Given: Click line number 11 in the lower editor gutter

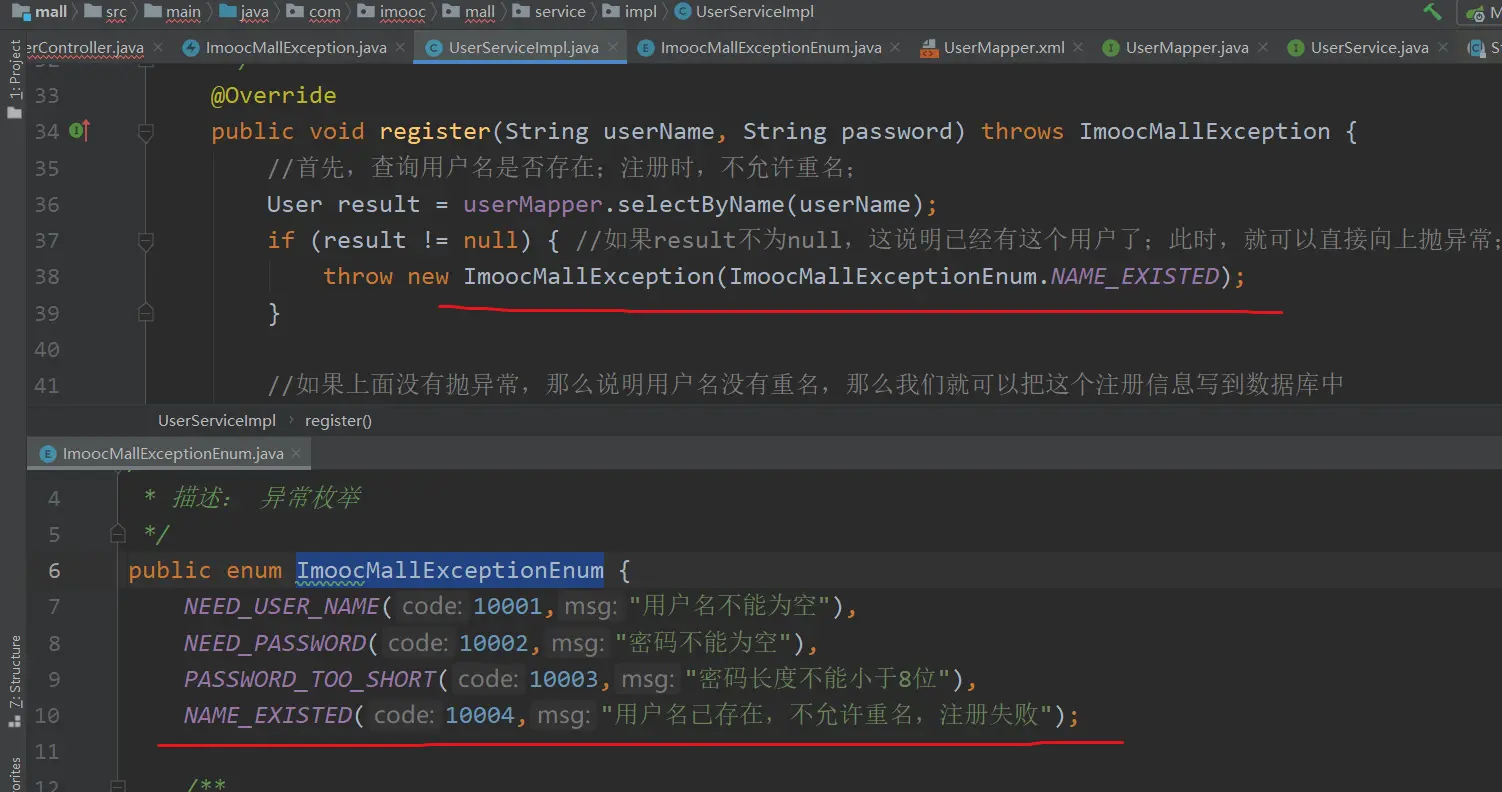Looking at the screenshot, I should pyautogui.click(x=47, y=752).
